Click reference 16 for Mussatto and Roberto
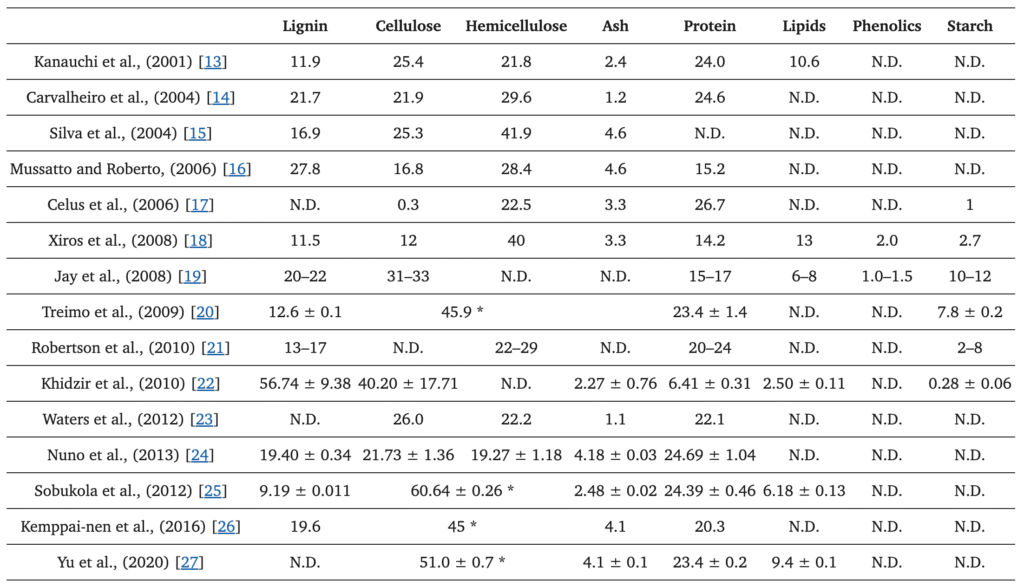This screenshot has height=587, width=1024. coord(237,169)
